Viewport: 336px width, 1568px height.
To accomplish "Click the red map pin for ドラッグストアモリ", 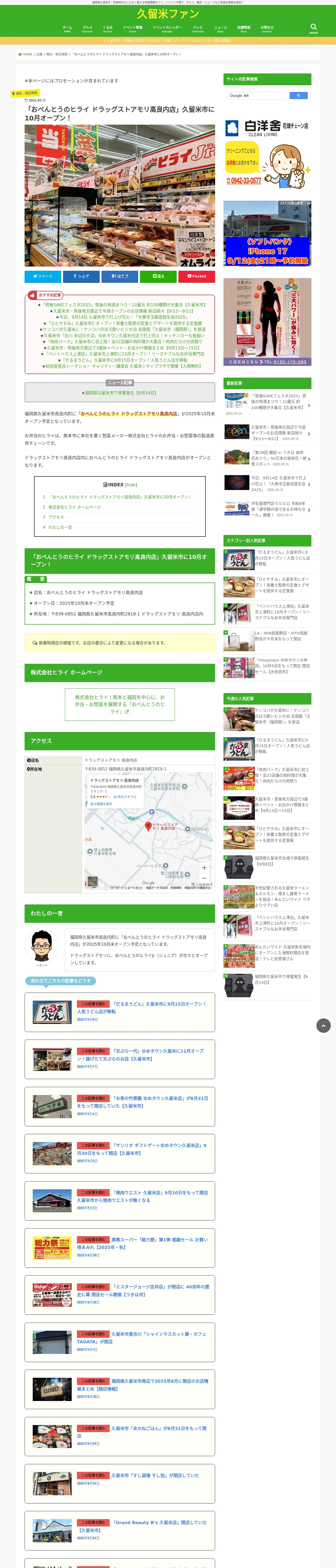I will [148, 826].
